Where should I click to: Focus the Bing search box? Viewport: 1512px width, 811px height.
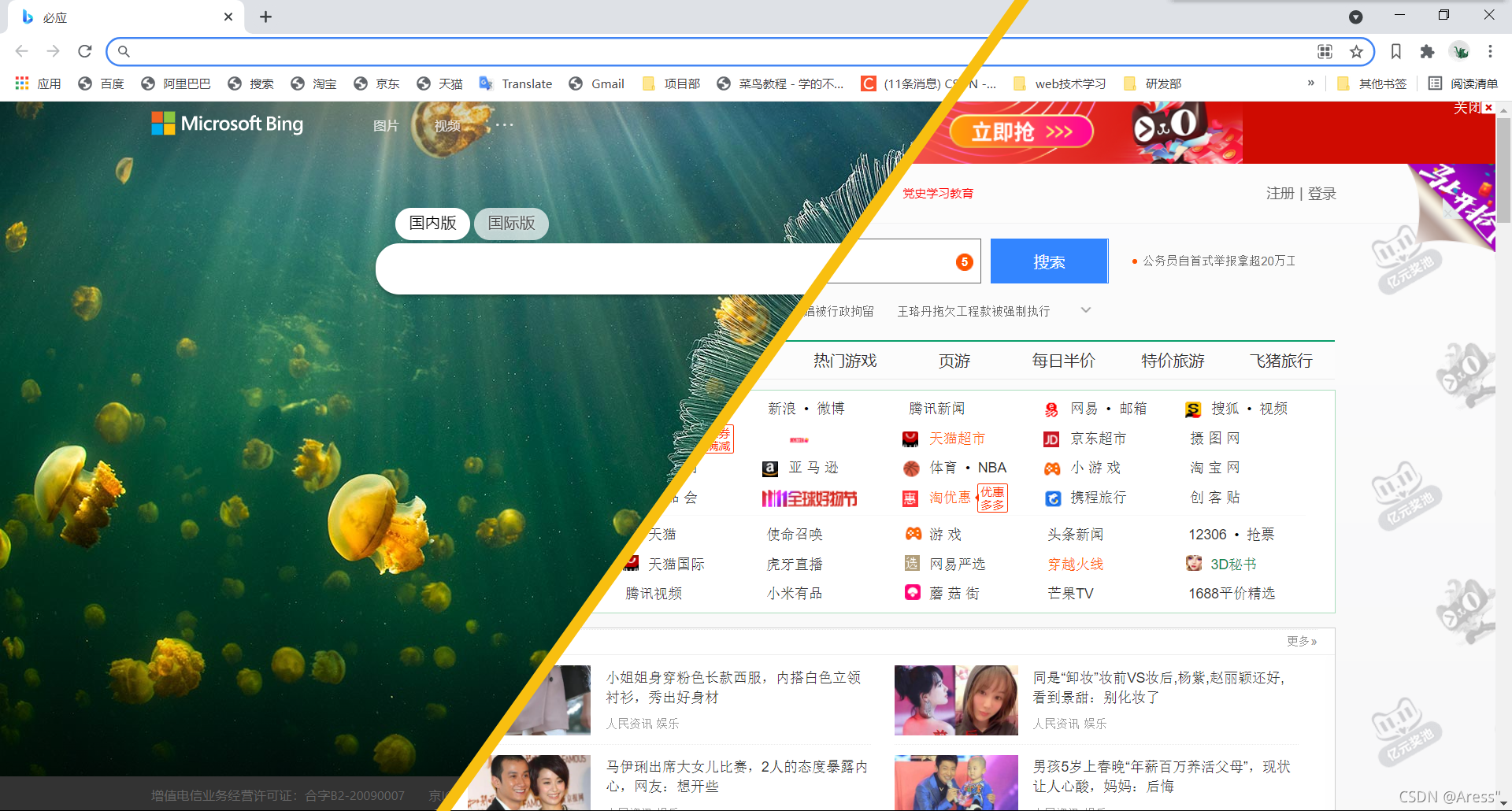598,268
